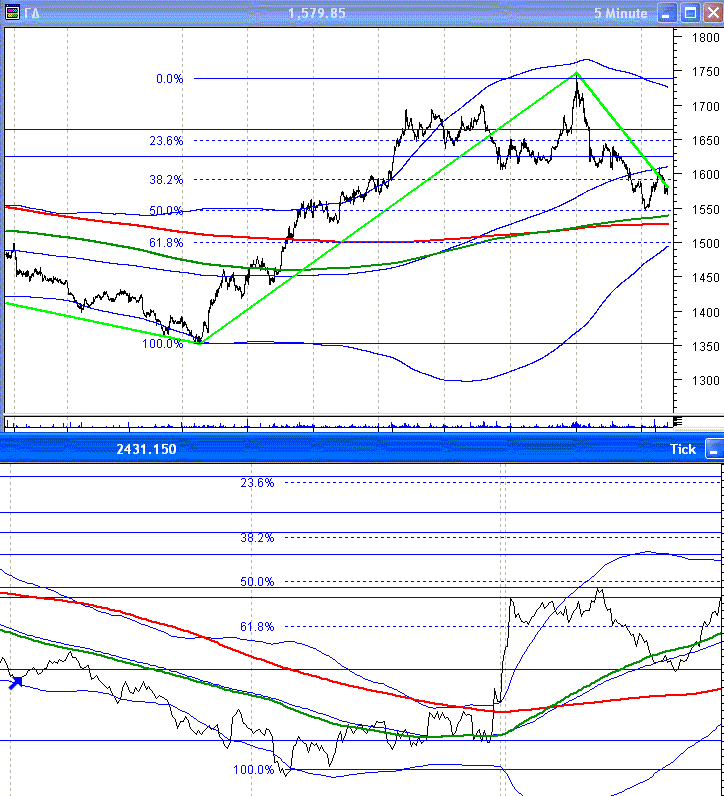This screenshot has height=796, width=724.
Task: Minimize the Tick chart window
Action: coord(712,449)
